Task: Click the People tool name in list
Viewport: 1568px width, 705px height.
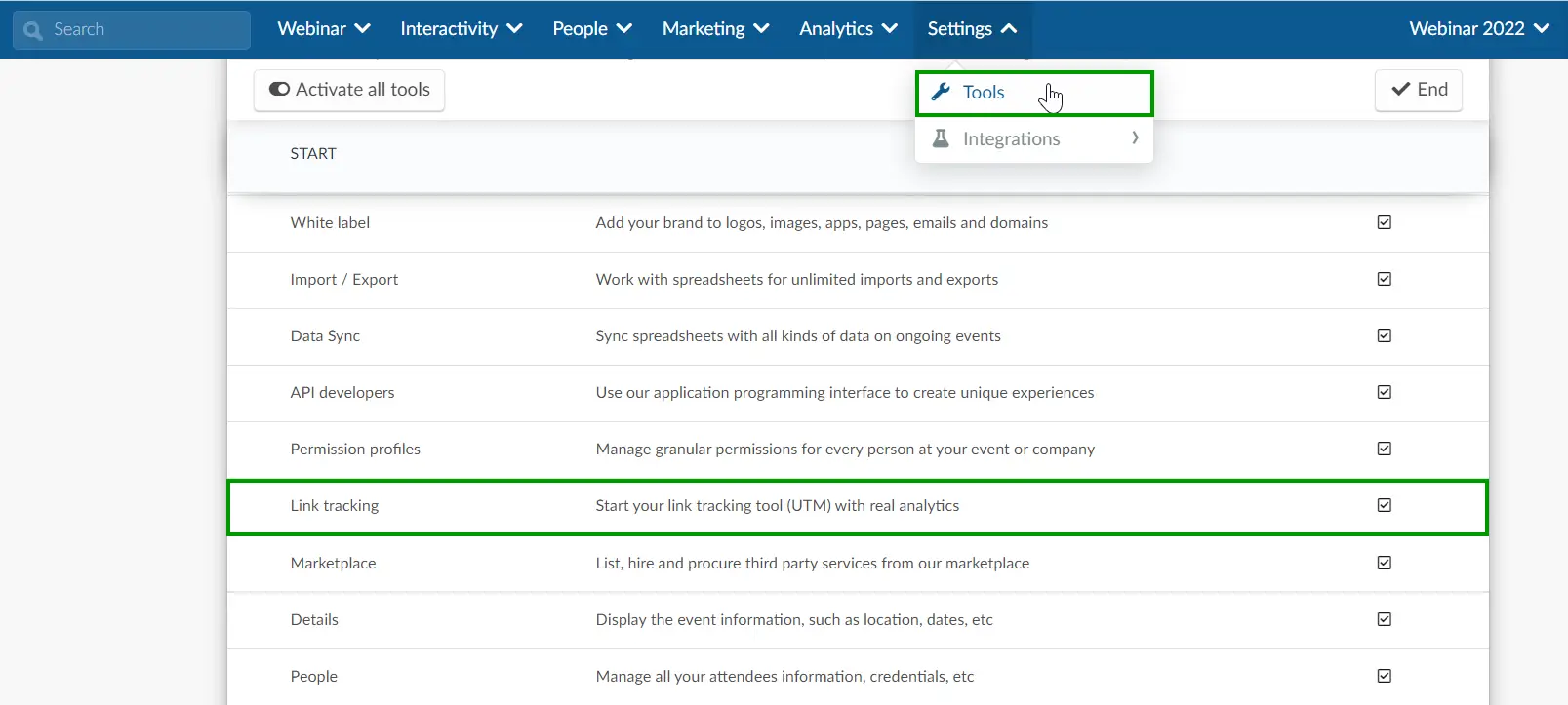Action: point(314,677)
